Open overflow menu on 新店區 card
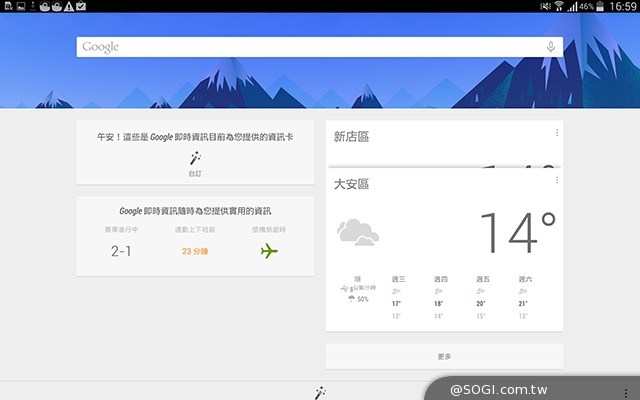The height and width of the screenshot is (400, 640). pyautogui.click(x=556, y=133)
